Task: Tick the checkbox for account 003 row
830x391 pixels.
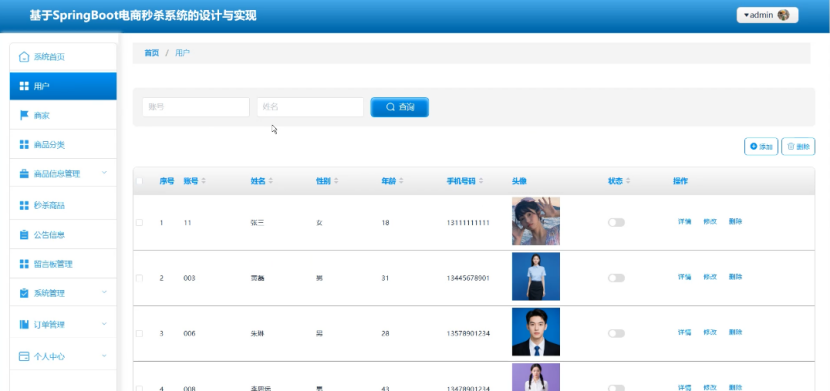Action: point(139,278)
